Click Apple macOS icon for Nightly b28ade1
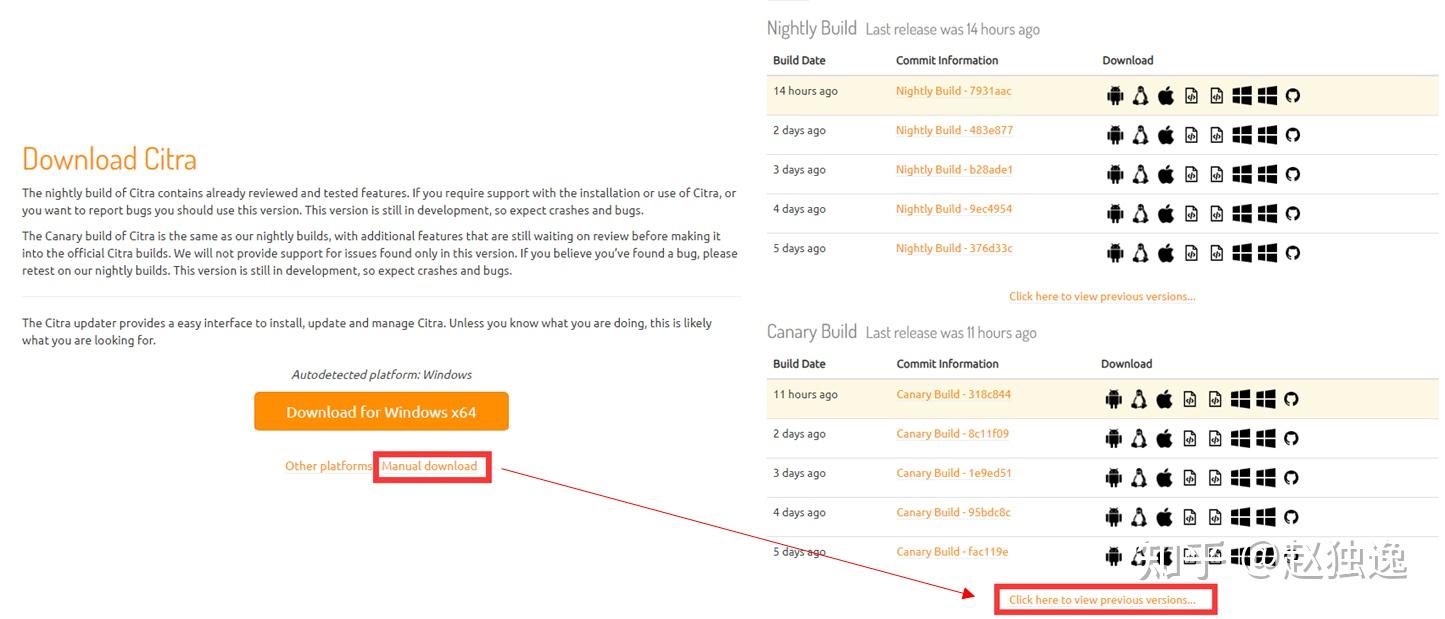 tap(1166, 174)
